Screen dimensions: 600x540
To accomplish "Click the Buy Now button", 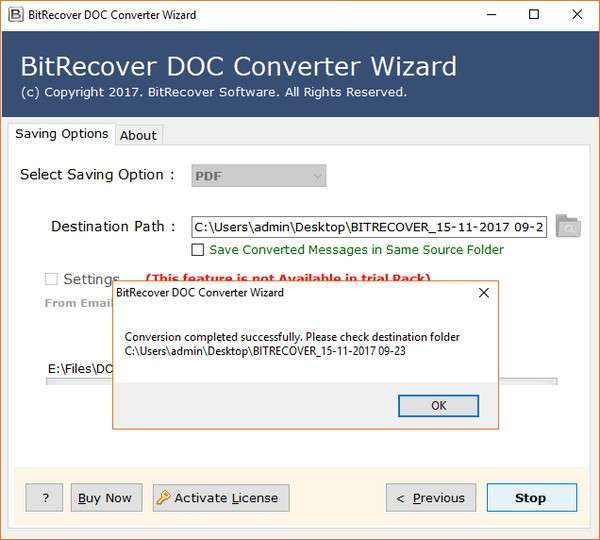I will click(x=106, y=498).
